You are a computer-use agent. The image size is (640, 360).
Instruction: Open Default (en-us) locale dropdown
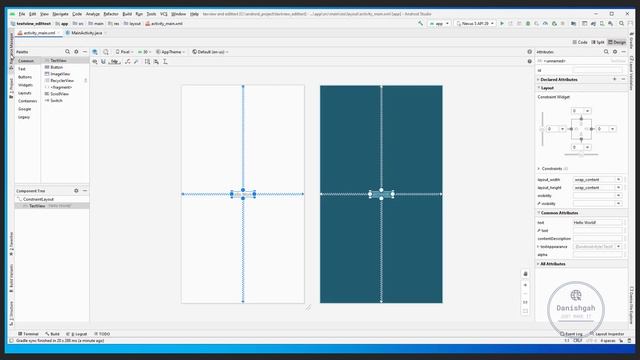[210, 52]
